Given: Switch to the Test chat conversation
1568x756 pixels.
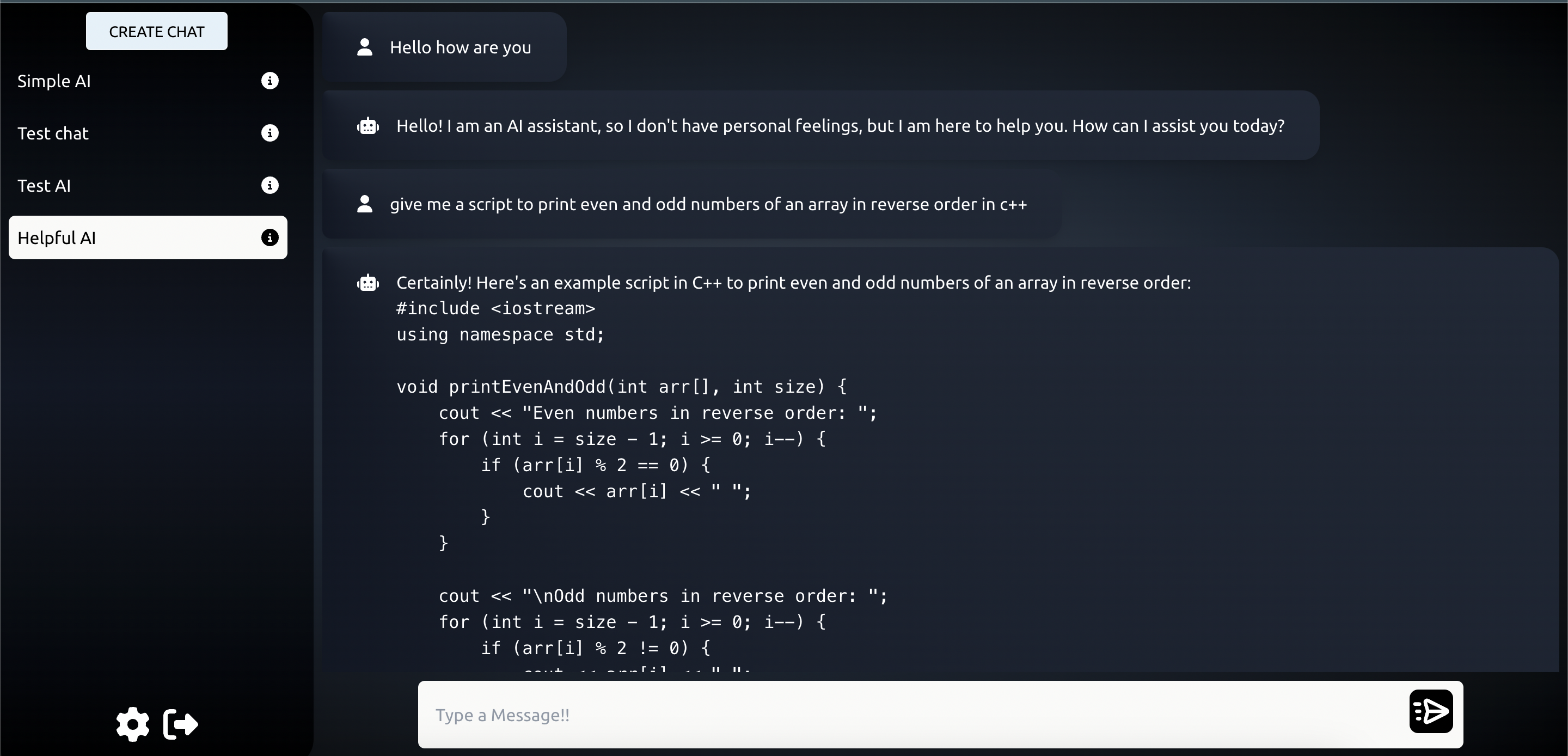Looking at the screenshot, I should pos(53,133).
